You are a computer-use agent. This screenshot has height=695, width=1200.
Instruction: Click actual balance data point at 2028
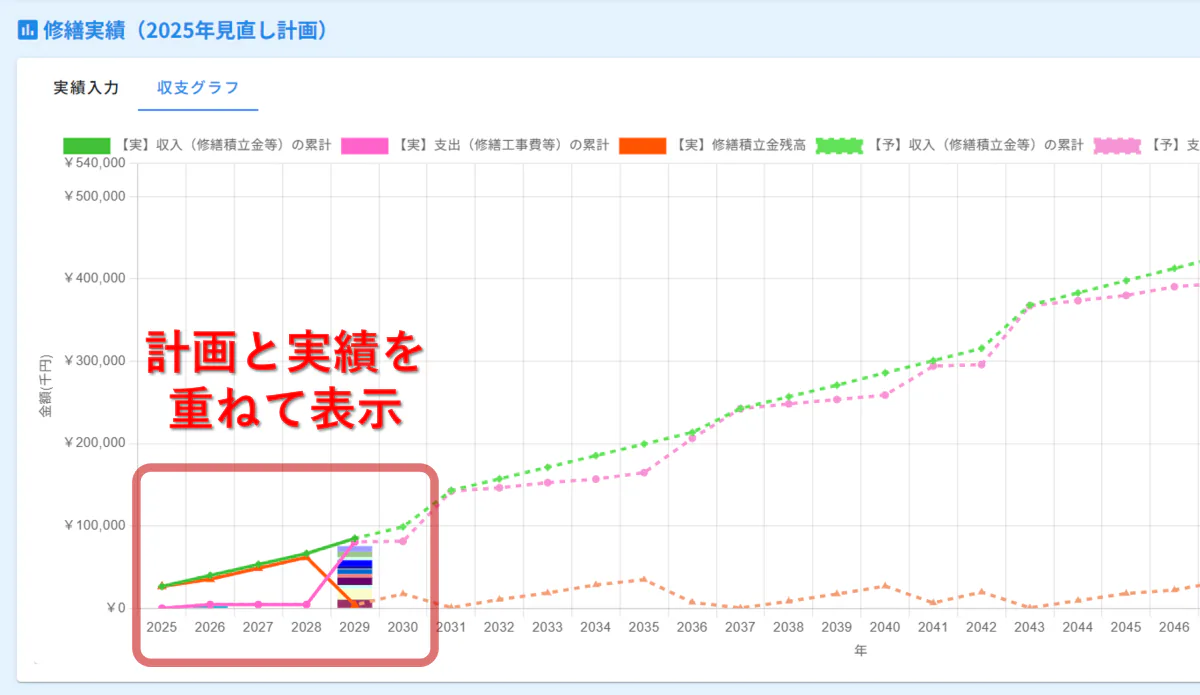click(307, 557)
